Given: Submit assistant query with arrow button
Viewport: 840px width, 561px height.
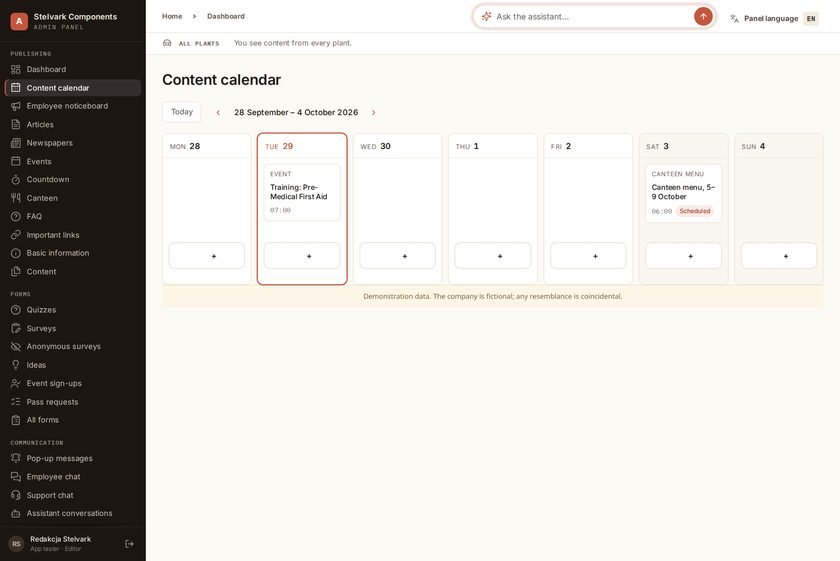Looking at the screenshot, I should point(703,17).
